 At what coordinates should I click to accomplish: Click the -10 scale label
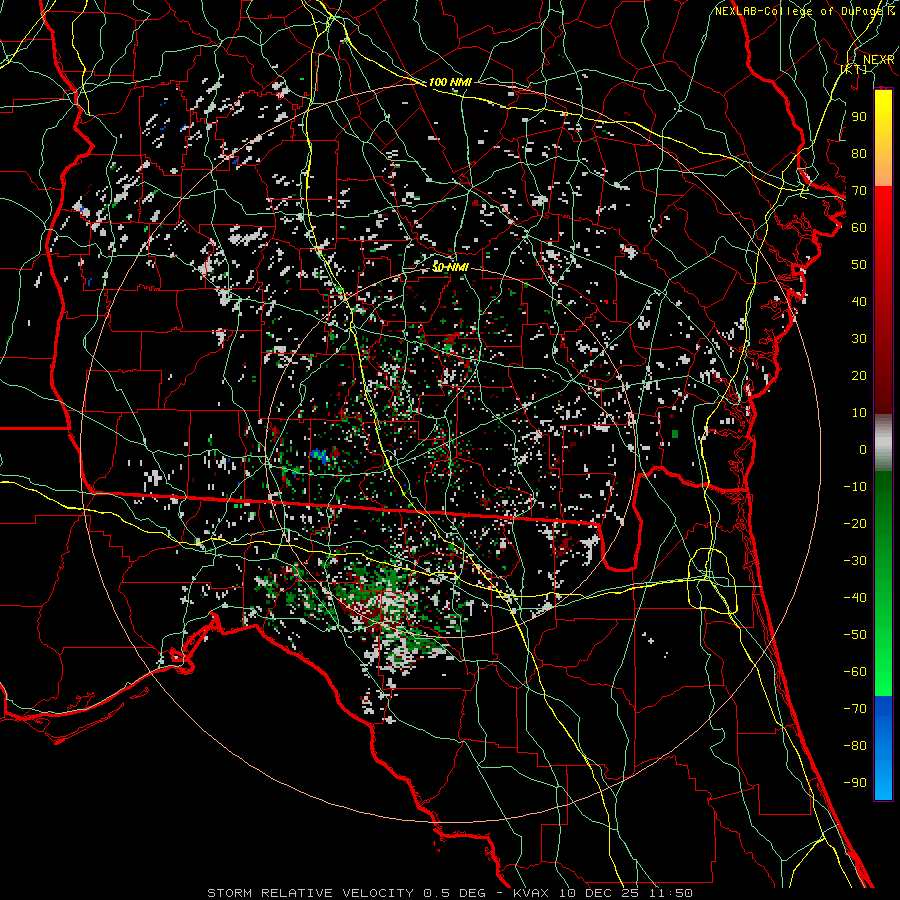pyautogui.click(x=855, y=487)
